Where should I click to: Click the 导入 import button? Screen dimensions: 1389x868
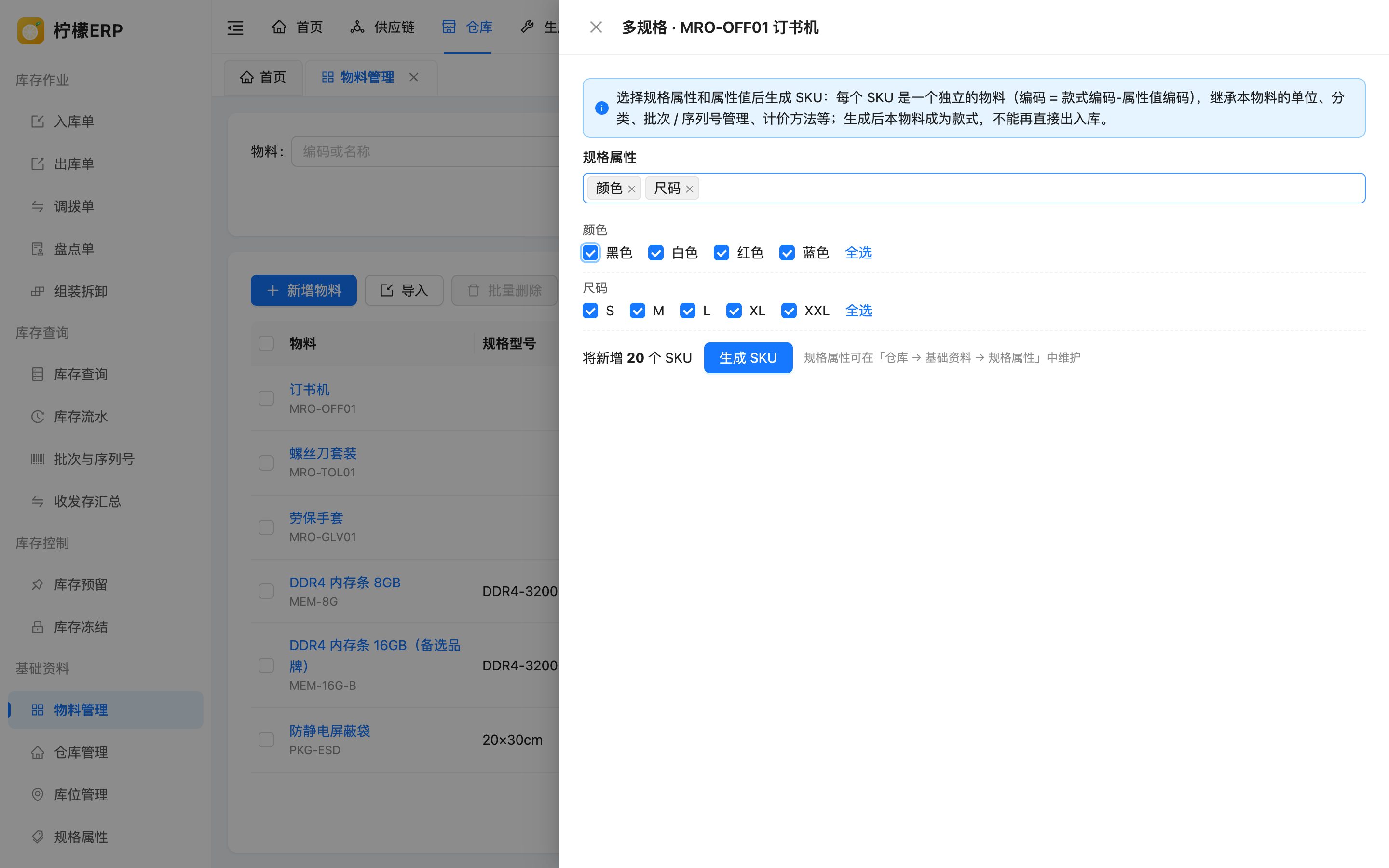coord(404,290)
